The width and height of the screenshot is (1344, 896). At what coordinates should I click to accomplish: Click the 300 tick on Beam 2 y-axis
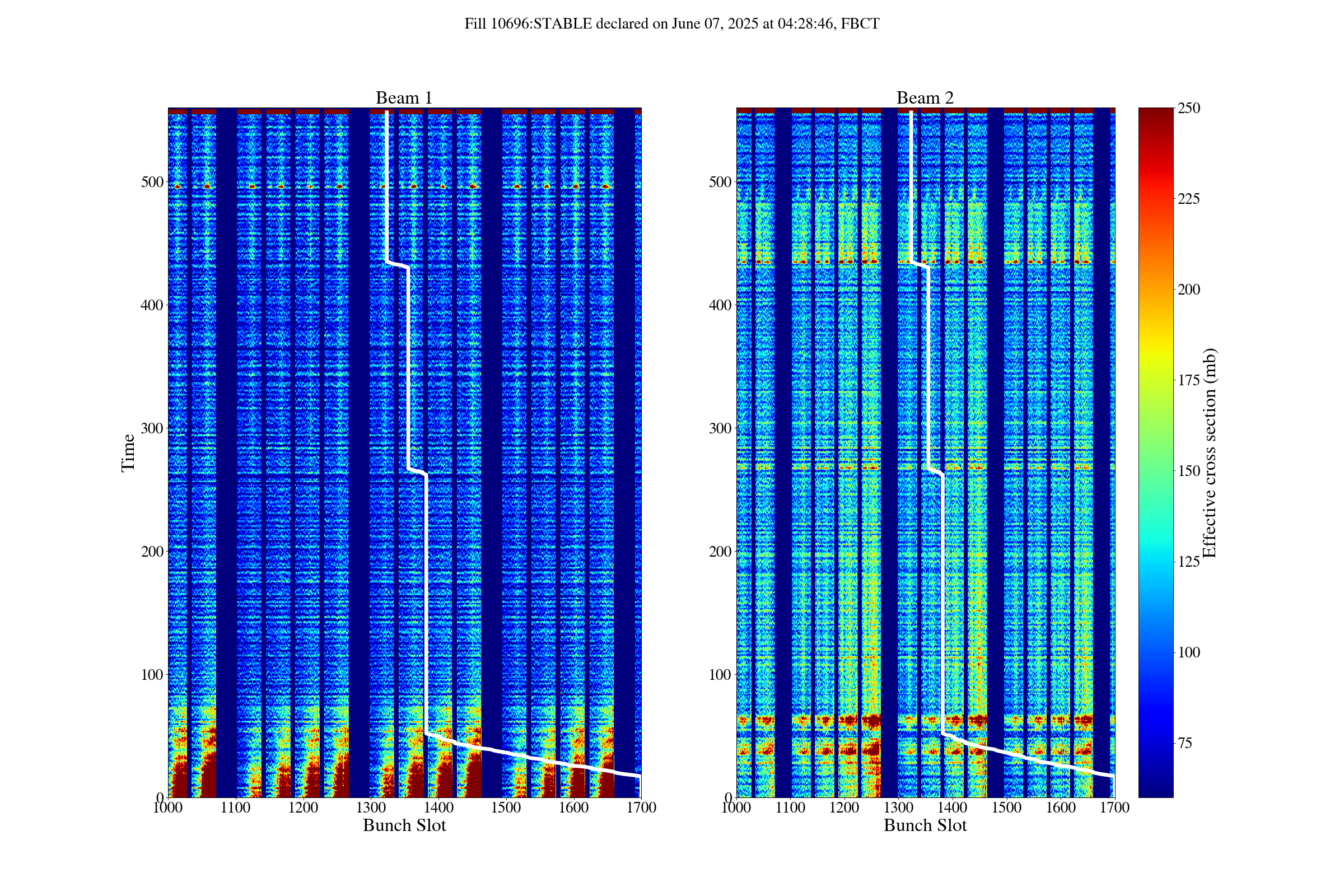(720, 428)
